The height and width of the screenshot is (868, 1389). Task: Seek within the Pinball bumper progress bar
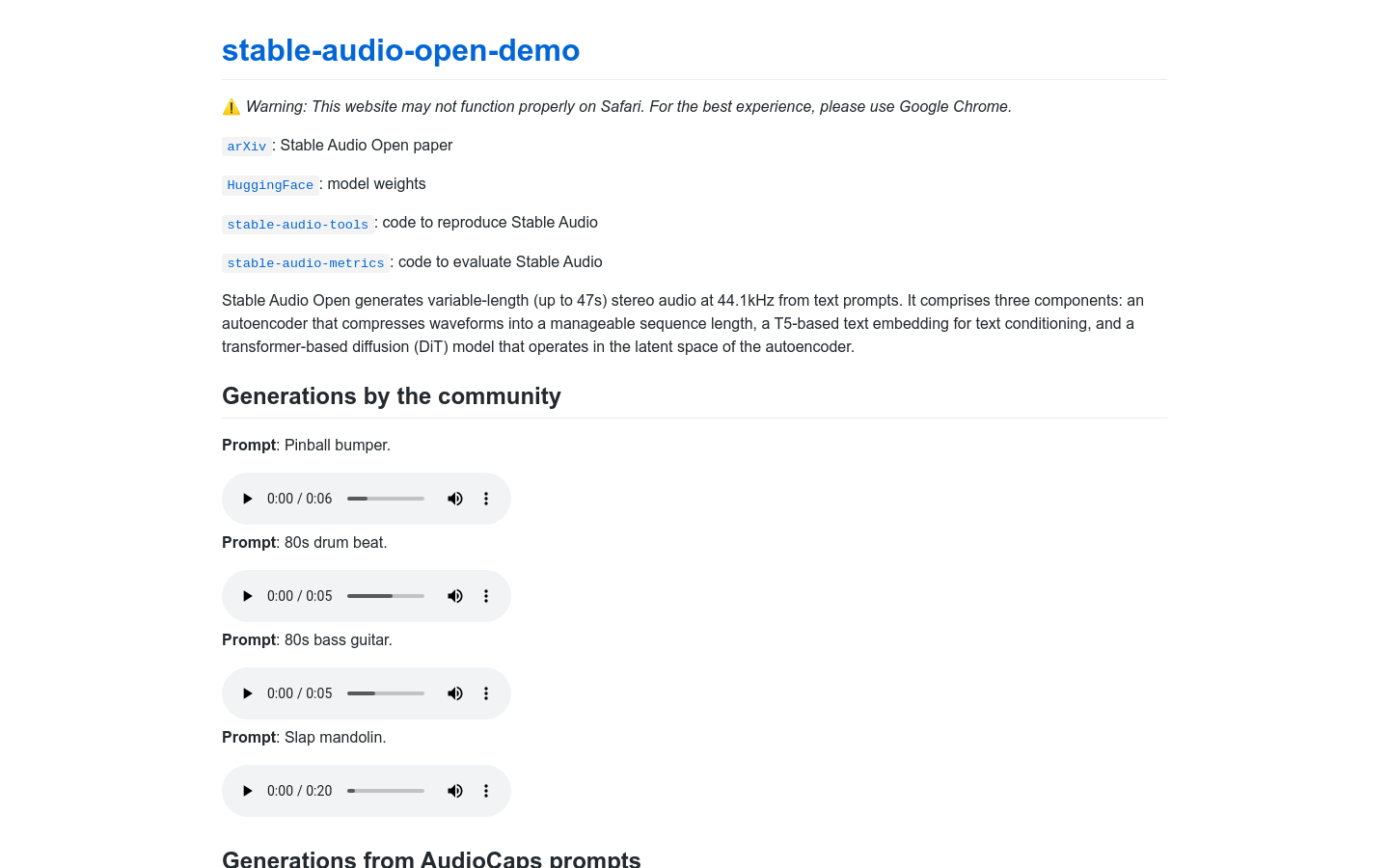coord(386,499)
